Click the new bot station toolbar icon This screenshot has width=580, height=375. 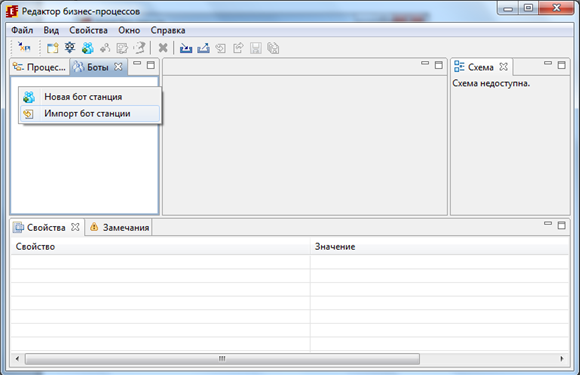pyautogui.click(x=88, y=48)
